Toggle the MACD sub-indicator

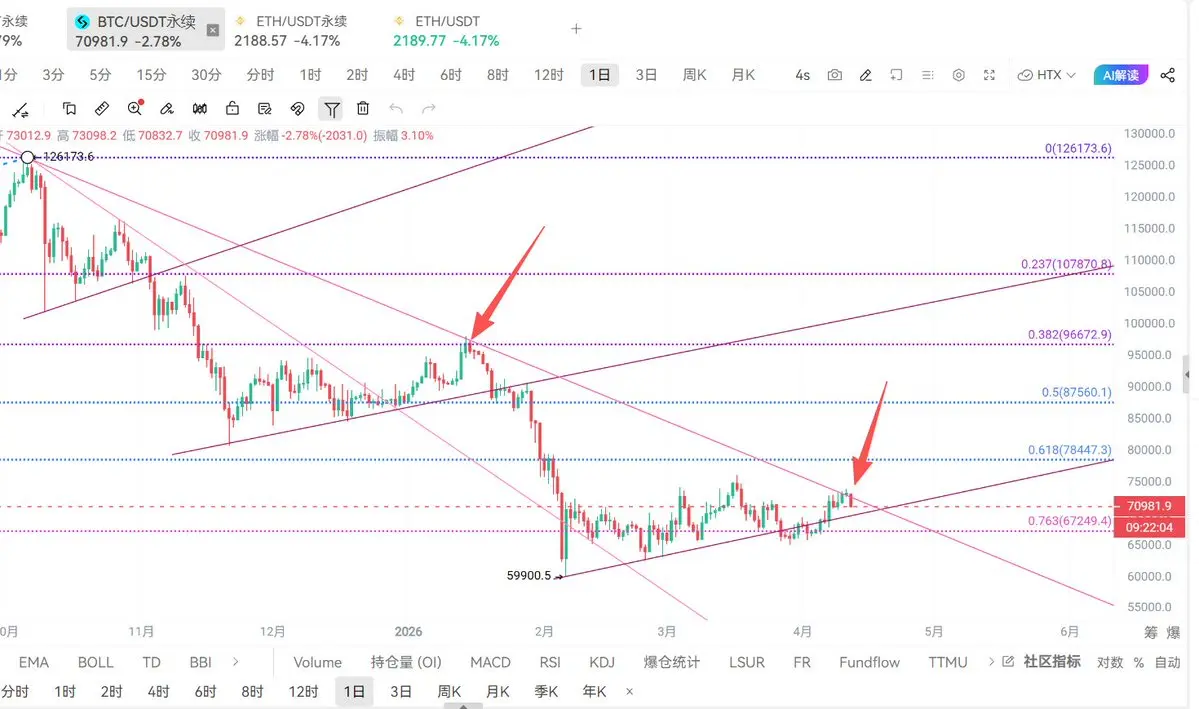[490, 662]
